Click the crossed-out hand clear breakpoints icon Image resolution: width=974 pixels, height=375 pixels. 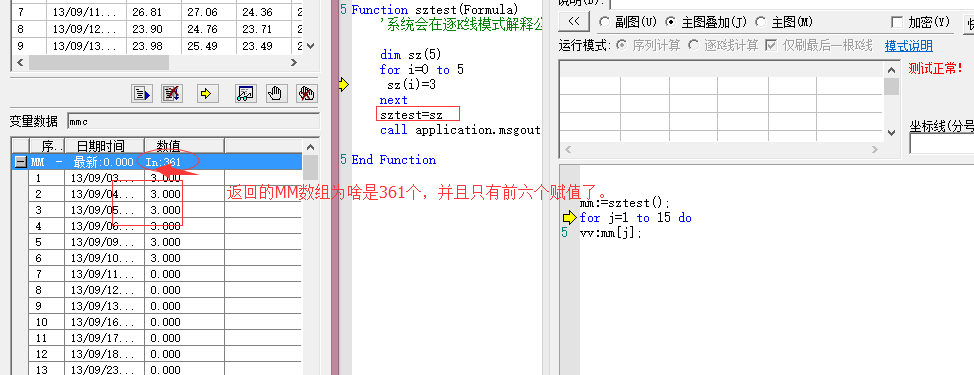click(x=306, y=94)
